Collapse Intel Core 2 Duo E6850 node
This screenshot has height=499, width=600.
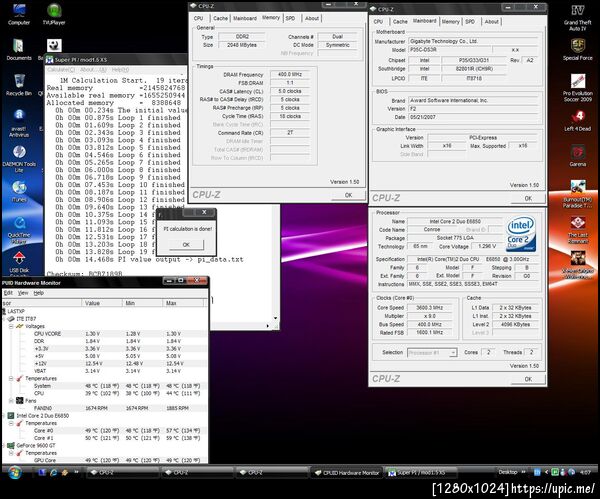4,416
